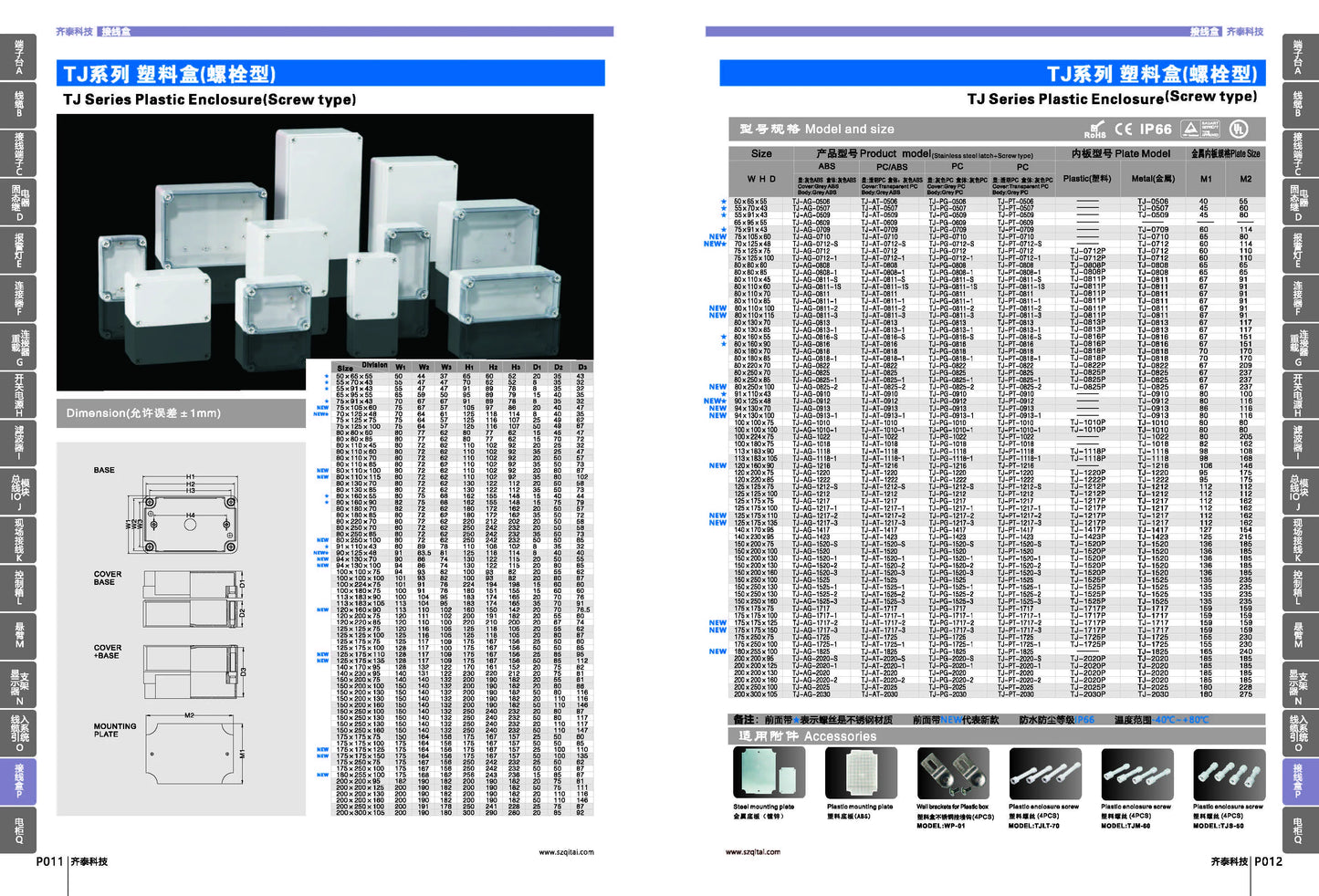The height and width of the screenshot is (896, 1319).
Task: Open www.szqitai.com link on page P011
Action: pyautogui.click(x=566, y=852)
